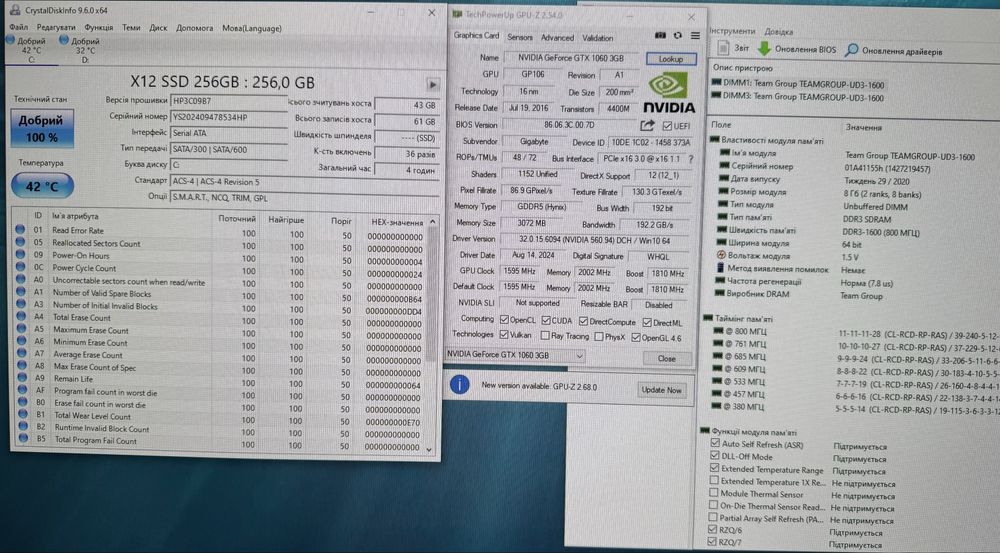Click the Оновлення BIOS toolbar button
The image size is (1000, 553).
797,49
